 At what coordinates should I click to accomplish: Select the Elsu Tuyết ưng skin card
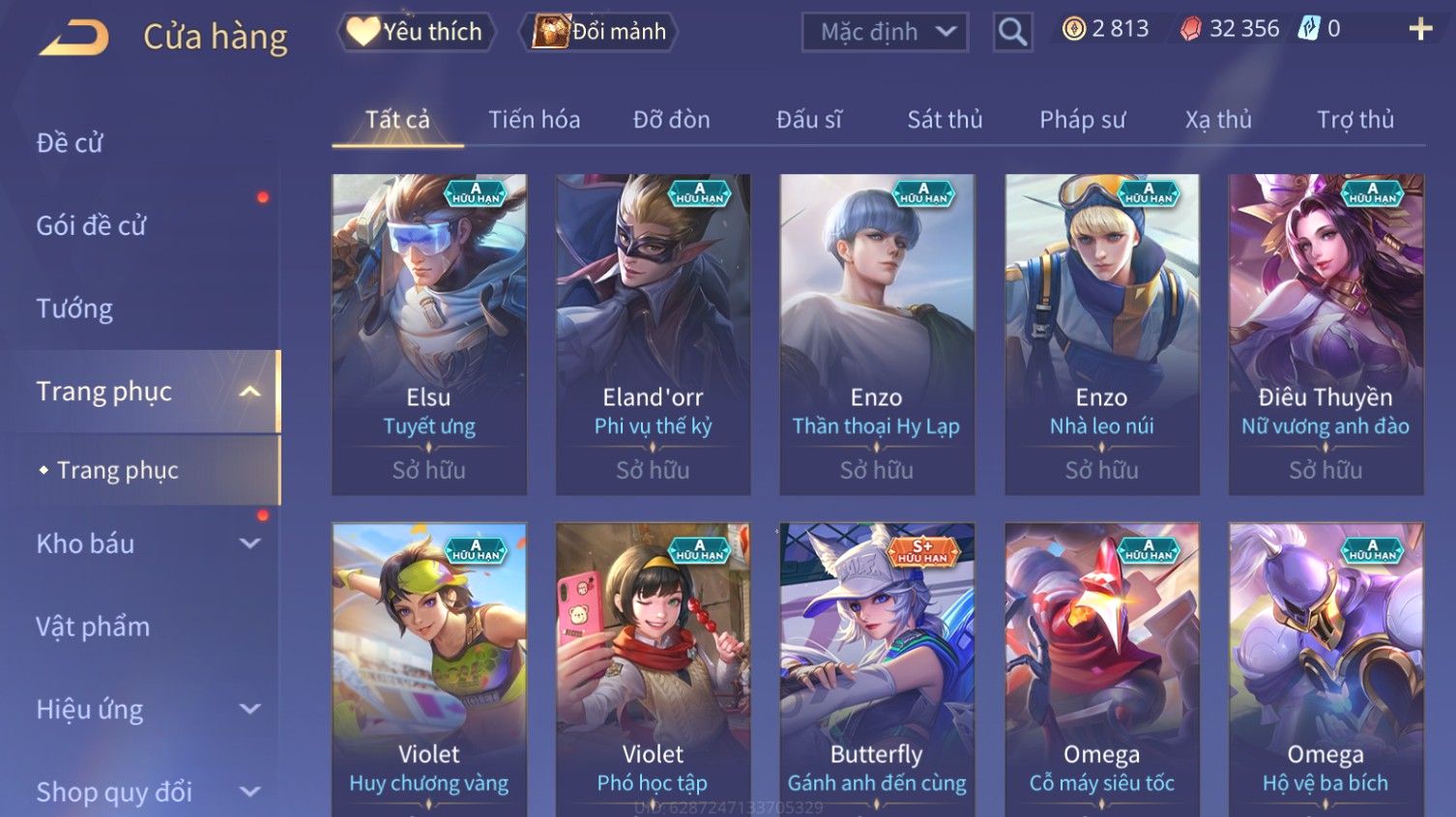[x=429, y=335]
